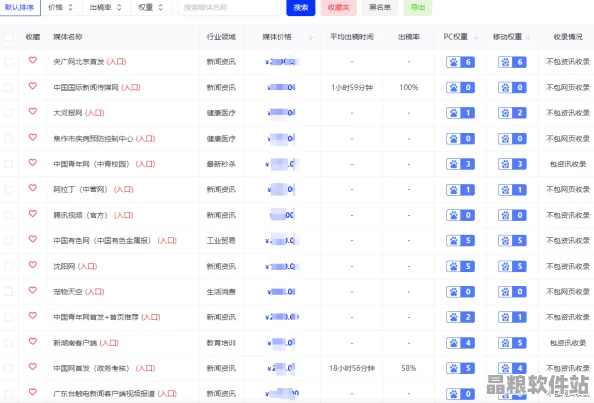Viewport: 594px width, 403px height.
Task: Check the 沈阳网 row checkbox
Action: pos(8,266)
